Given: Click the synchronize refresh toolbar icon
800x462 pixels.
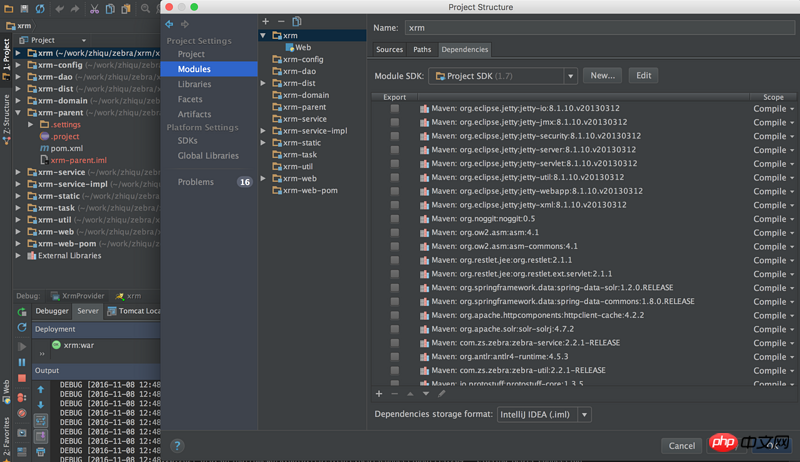Looking at the screenshot, I should click(39, 9).
